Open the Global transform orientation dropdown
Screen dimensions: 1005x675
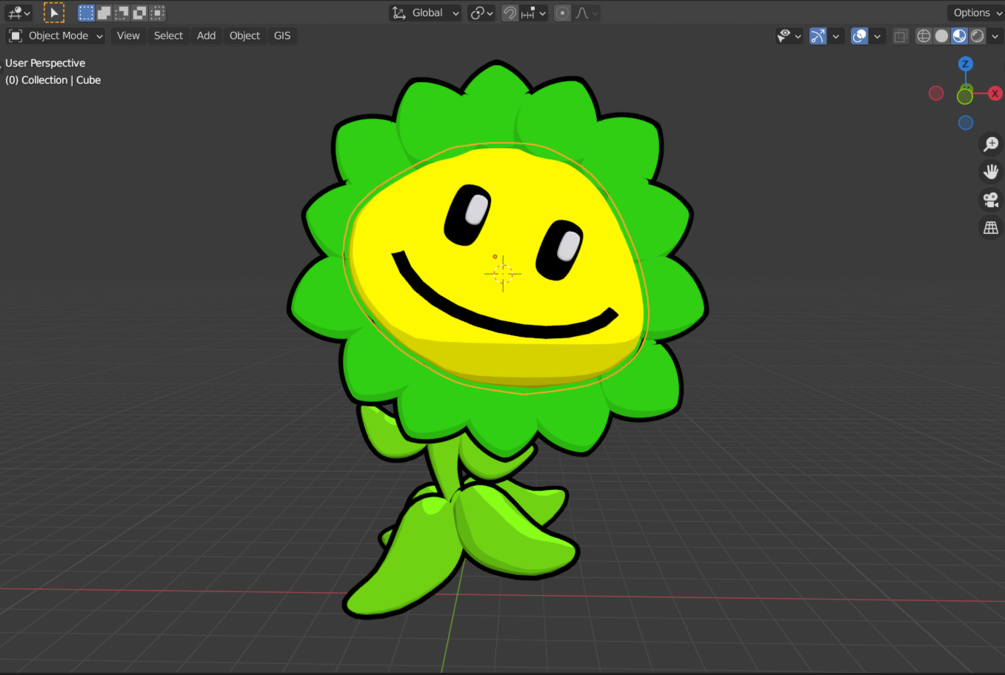(x=426, y=13)
